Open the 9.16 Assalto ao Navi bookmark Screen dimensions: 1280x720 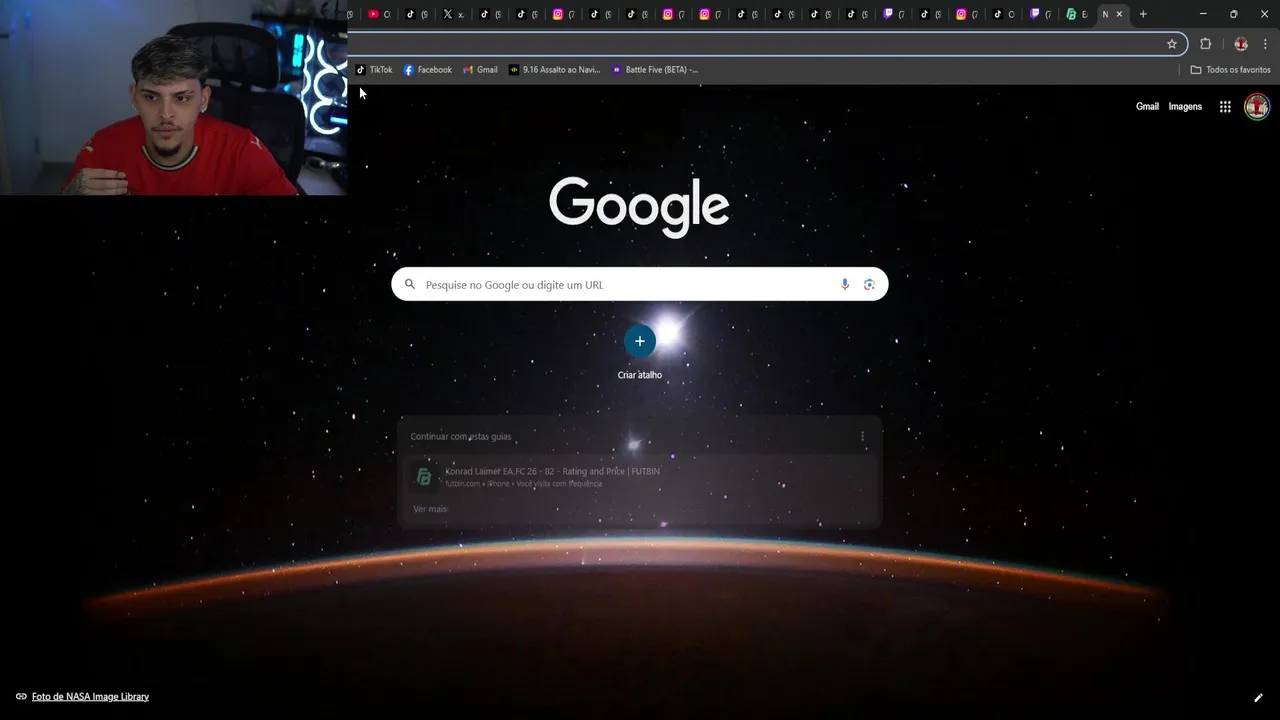(x=554, y=70)
